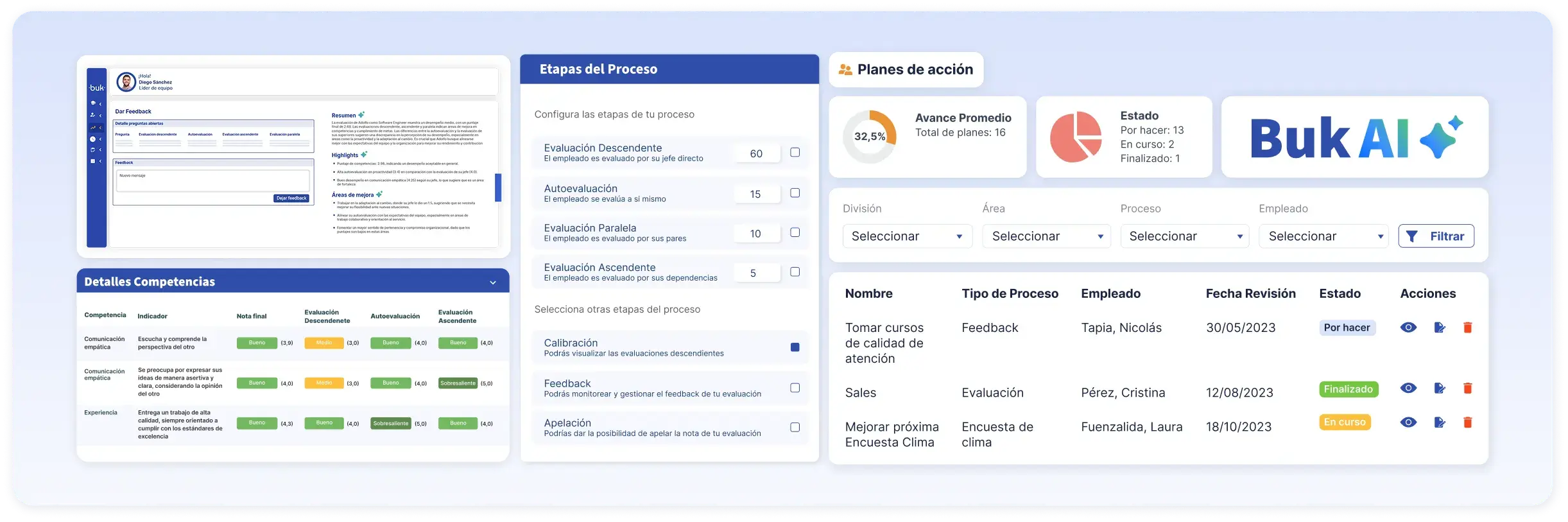
Task: Open the trend chart sidebar icon
Action: tap(93, 128)
